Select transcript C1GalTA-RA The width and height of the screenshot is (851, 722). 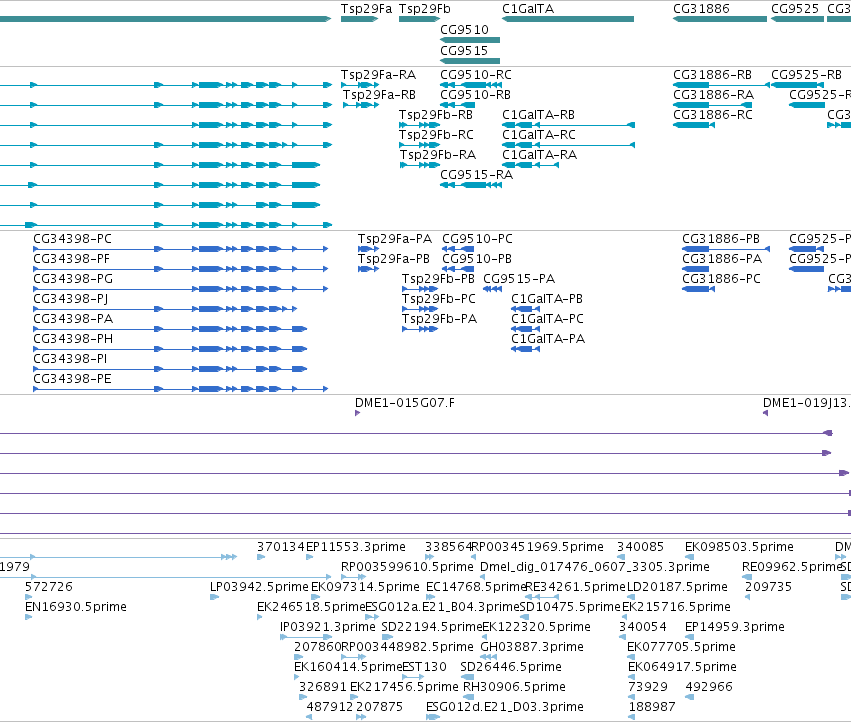pyautogui.click(x=530, y=165)
